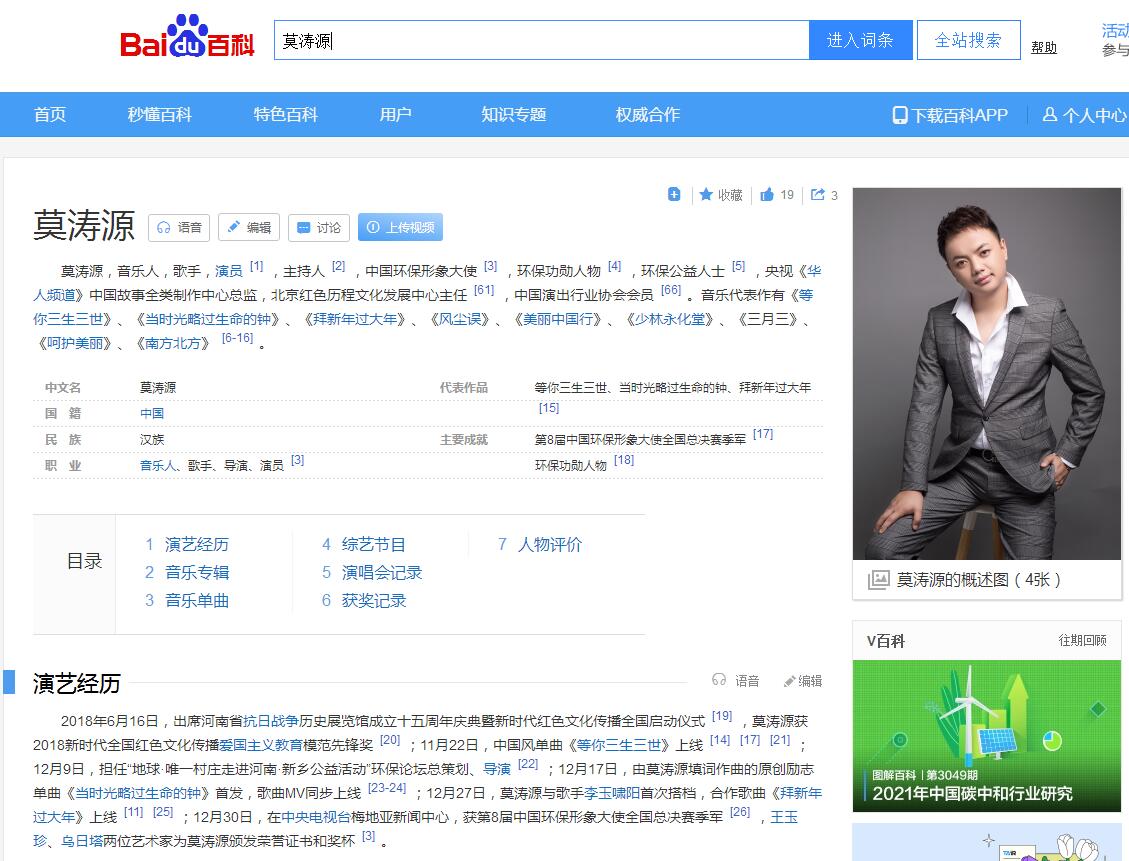This screenshot has width=1129, height=861.
Task: Play the 语音 audio next to the title
Action: [x=179, y=228]
